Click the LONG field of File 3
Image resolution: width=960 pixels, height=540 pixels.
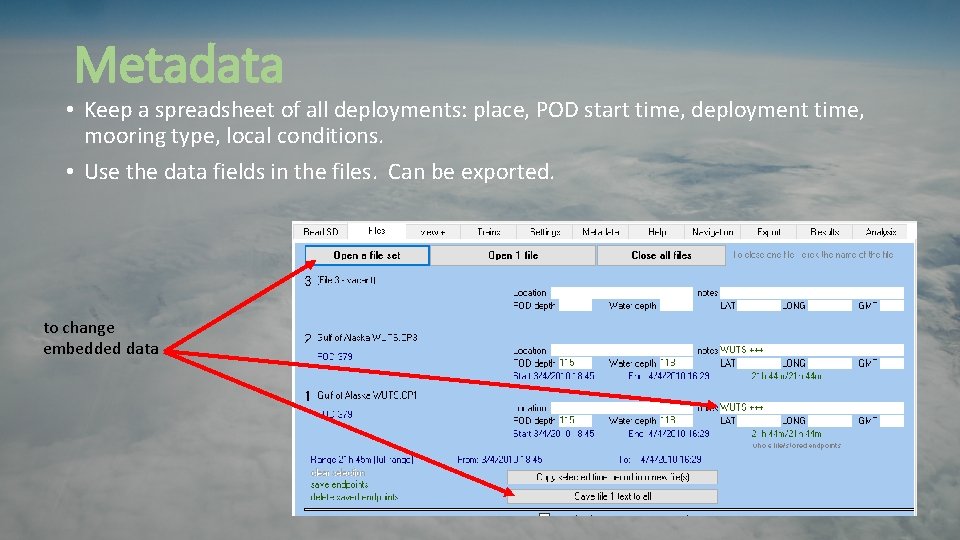click(830, 306)
